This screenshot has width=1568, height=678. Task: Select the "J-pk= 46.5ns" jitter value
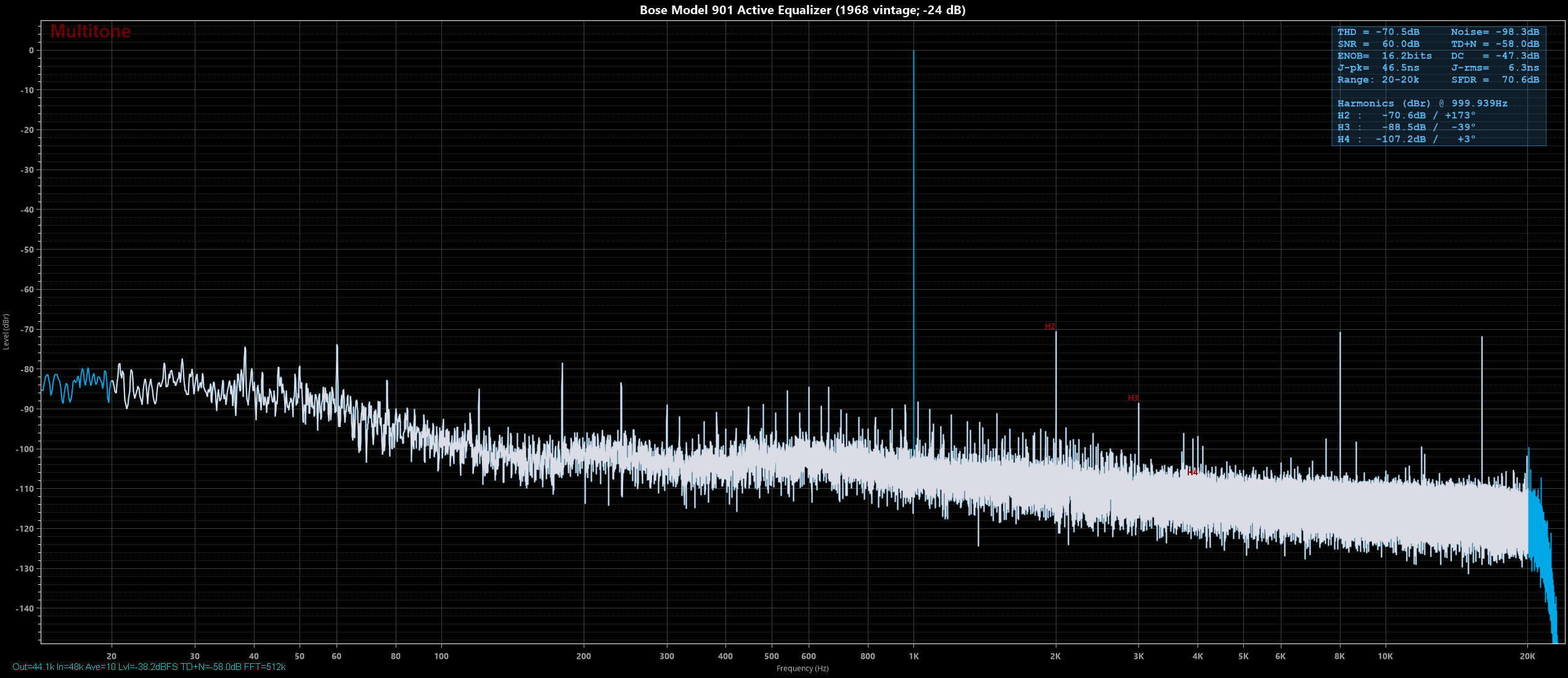coord(1378,68)
